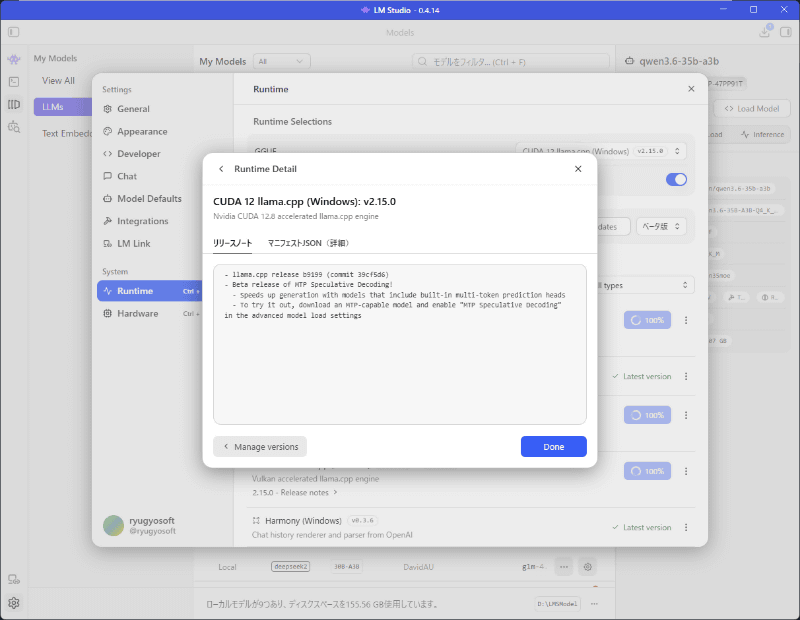Open the downloads icon in top bar
This screenshot has height=620, width=800.
[765, 32]
